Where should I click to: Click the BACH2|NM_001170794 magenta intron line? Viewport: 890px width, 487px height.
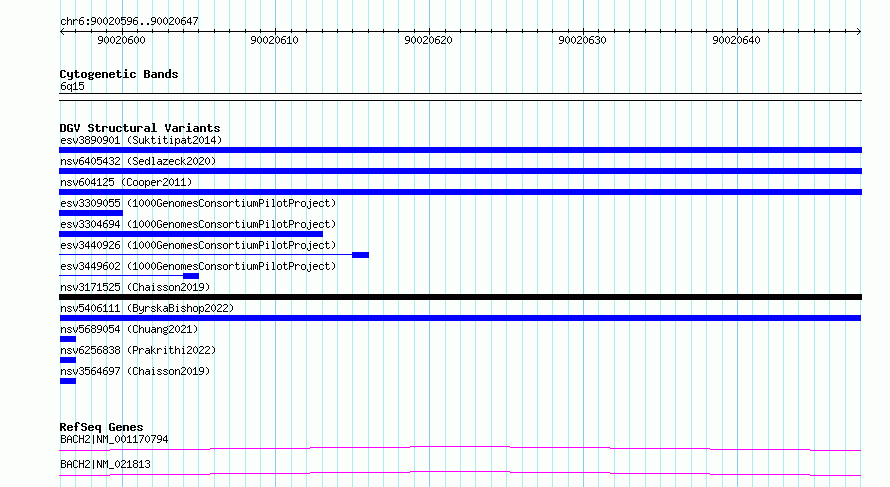[x=460, y=448]
